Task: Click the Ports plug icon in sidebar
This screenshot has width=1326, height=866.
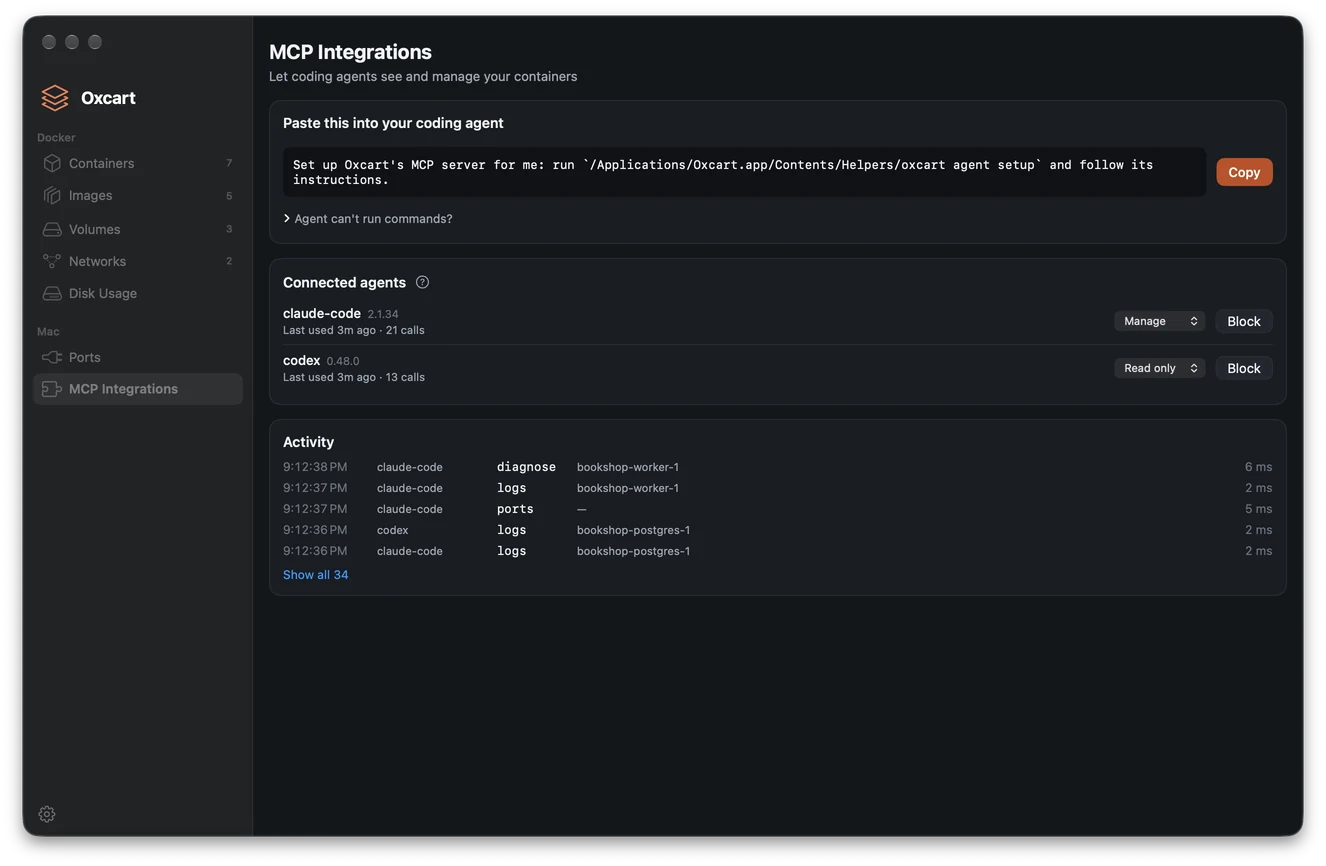Action: point(52,357)
